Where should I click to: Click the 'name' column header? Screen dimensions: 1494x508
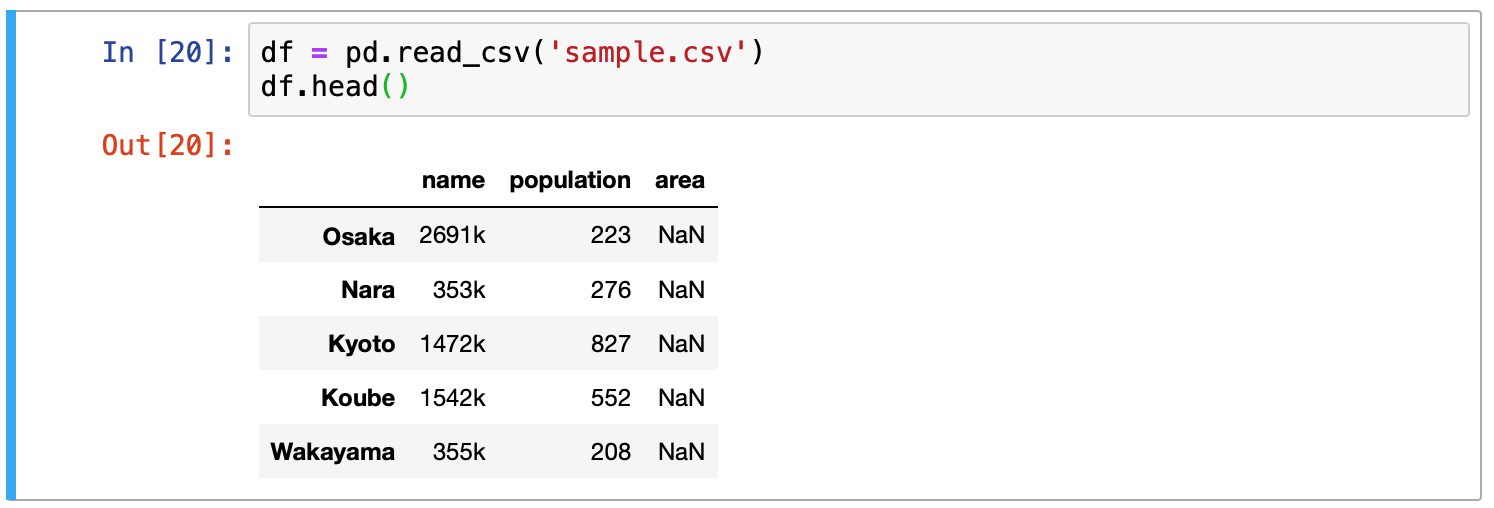click(453, 181)
